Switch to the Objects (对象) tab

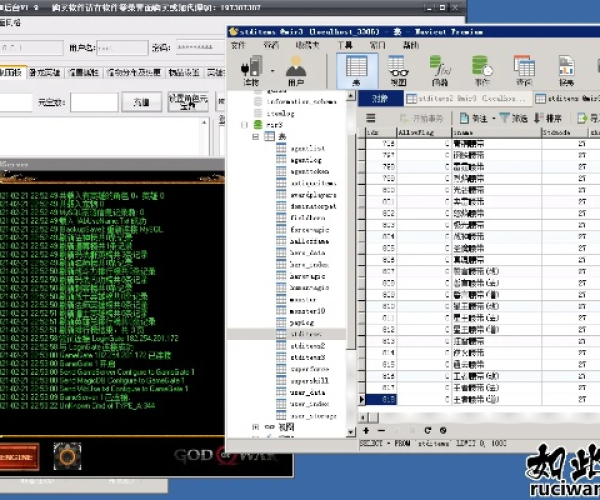point(380,98)
